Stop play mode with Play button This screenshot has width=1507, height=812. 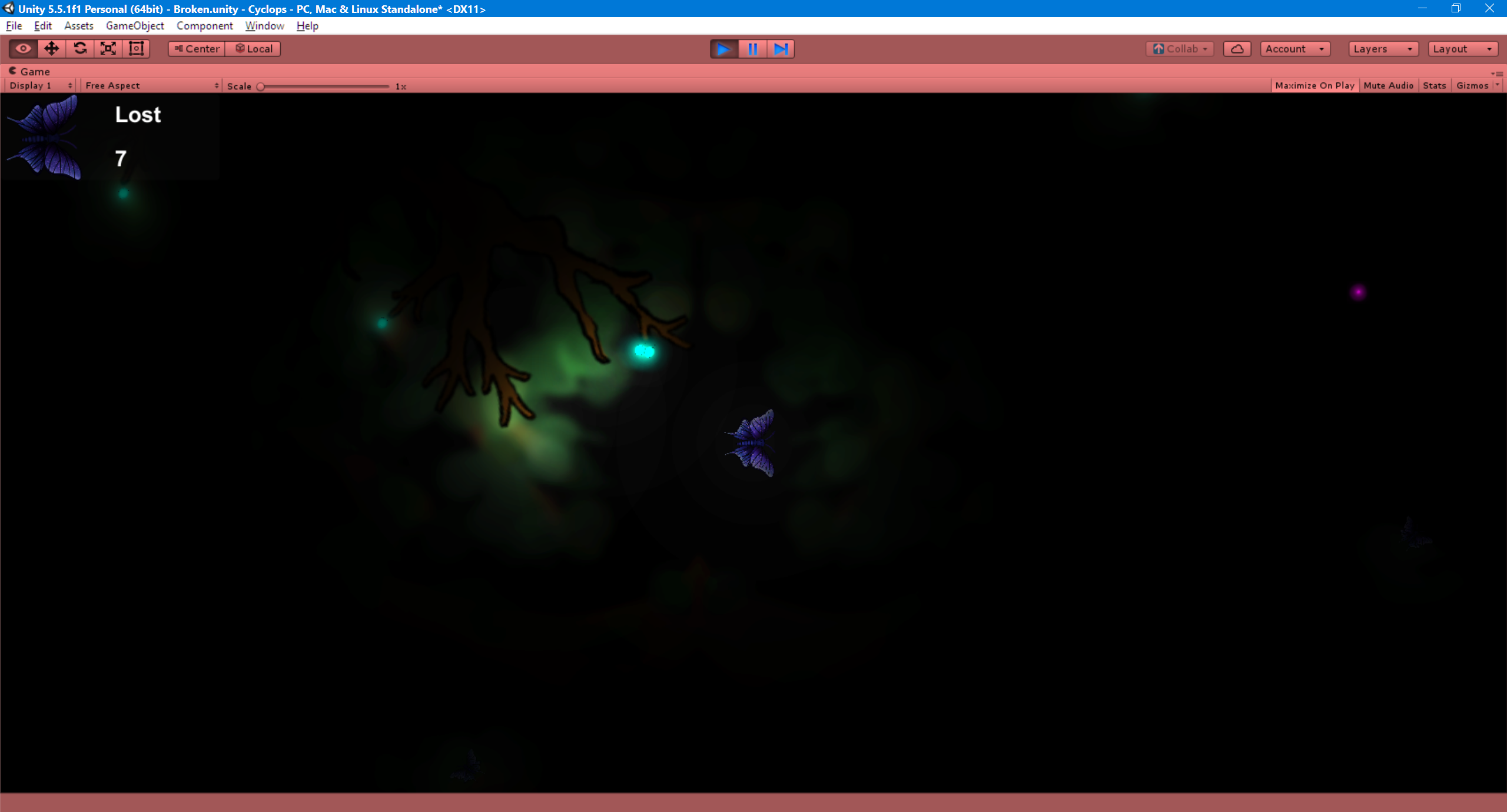pyautogui.click(x=724, y=49)
